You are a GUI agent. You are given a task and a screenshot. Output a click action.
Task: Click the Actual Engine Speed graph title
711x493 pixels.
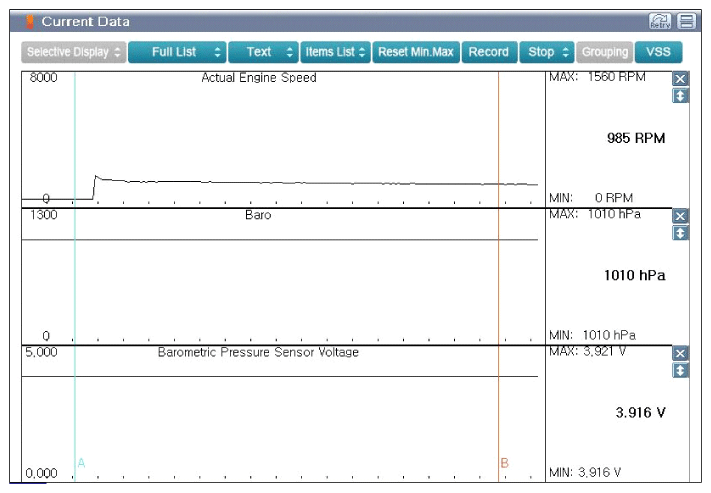pyautogui.click(x=258, y=78)
